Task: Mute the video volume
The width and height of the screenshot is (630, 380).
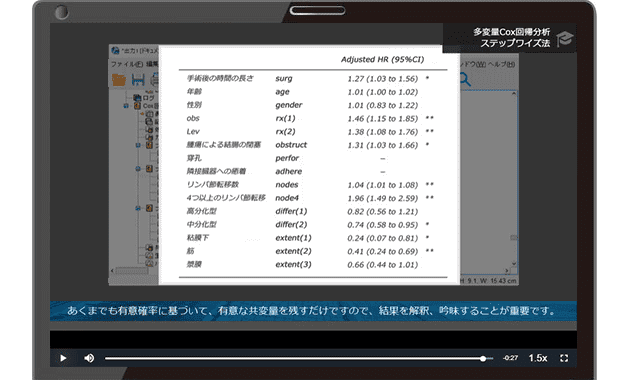Action: 89,358
